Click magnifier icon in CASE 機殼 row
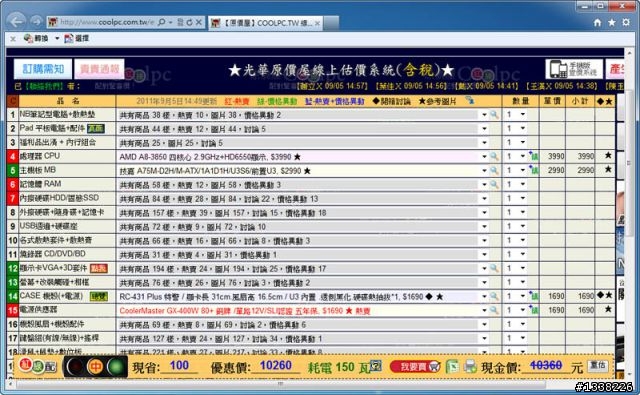Image resolution: width=640 pixels, height=395 pixels. (x=494, y=296)
